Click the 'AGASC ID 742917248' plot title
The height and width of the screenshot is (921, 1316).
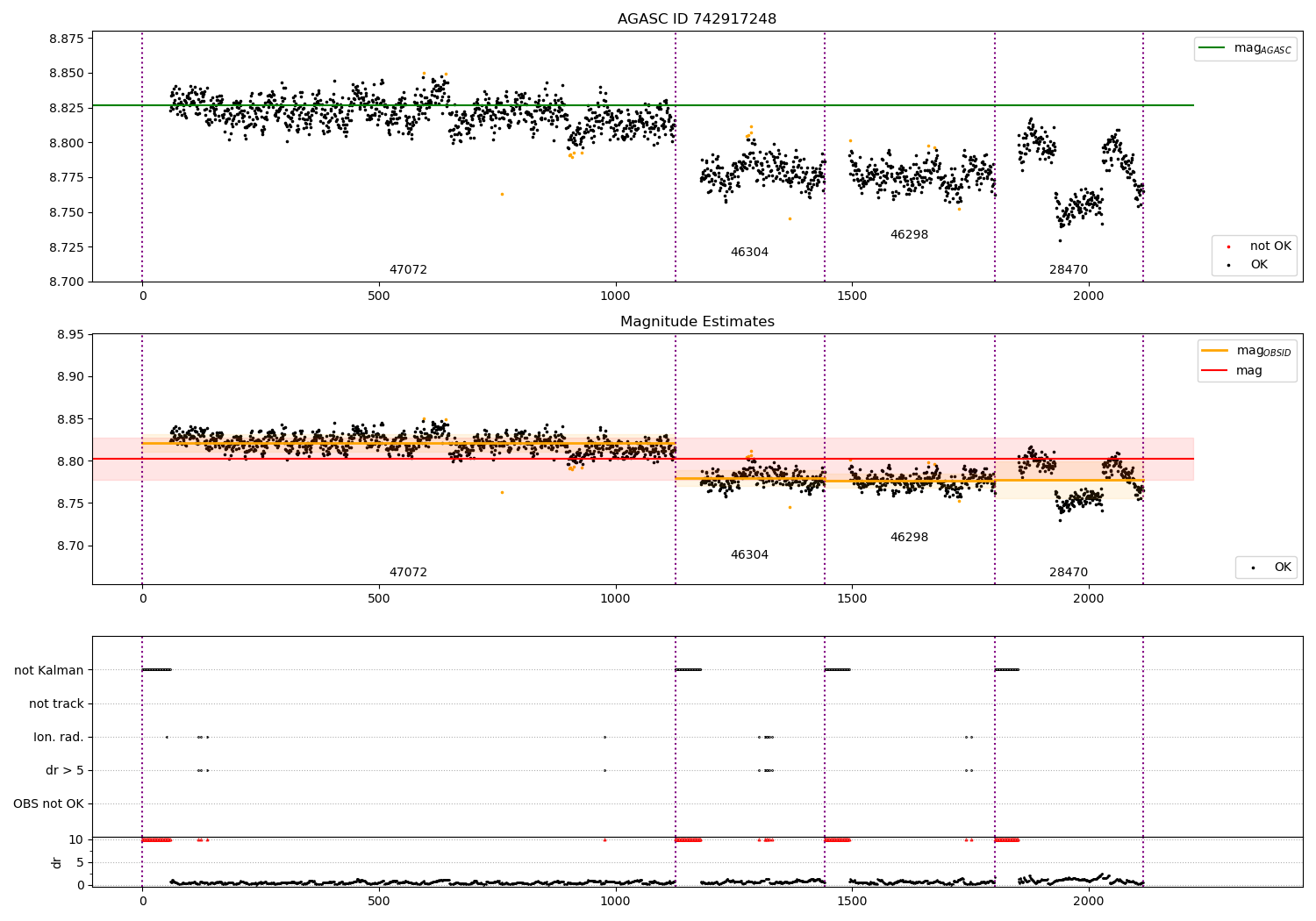point(697,19)
